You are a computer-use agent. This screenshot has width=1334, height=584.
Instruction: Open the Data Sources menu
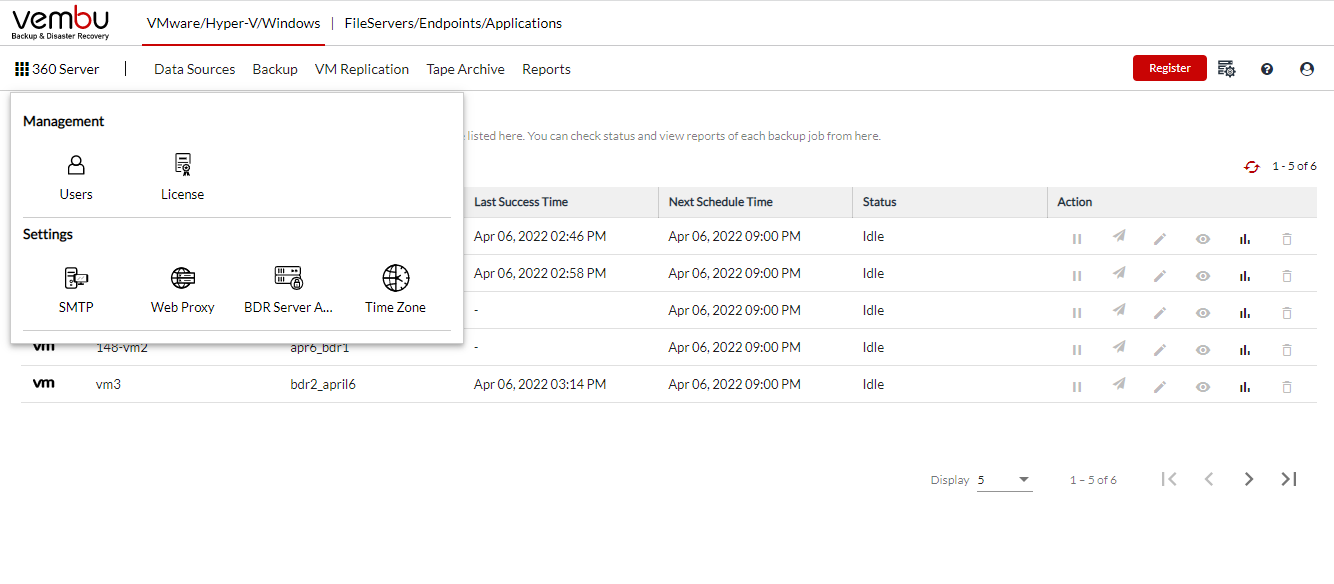(195, 69)
